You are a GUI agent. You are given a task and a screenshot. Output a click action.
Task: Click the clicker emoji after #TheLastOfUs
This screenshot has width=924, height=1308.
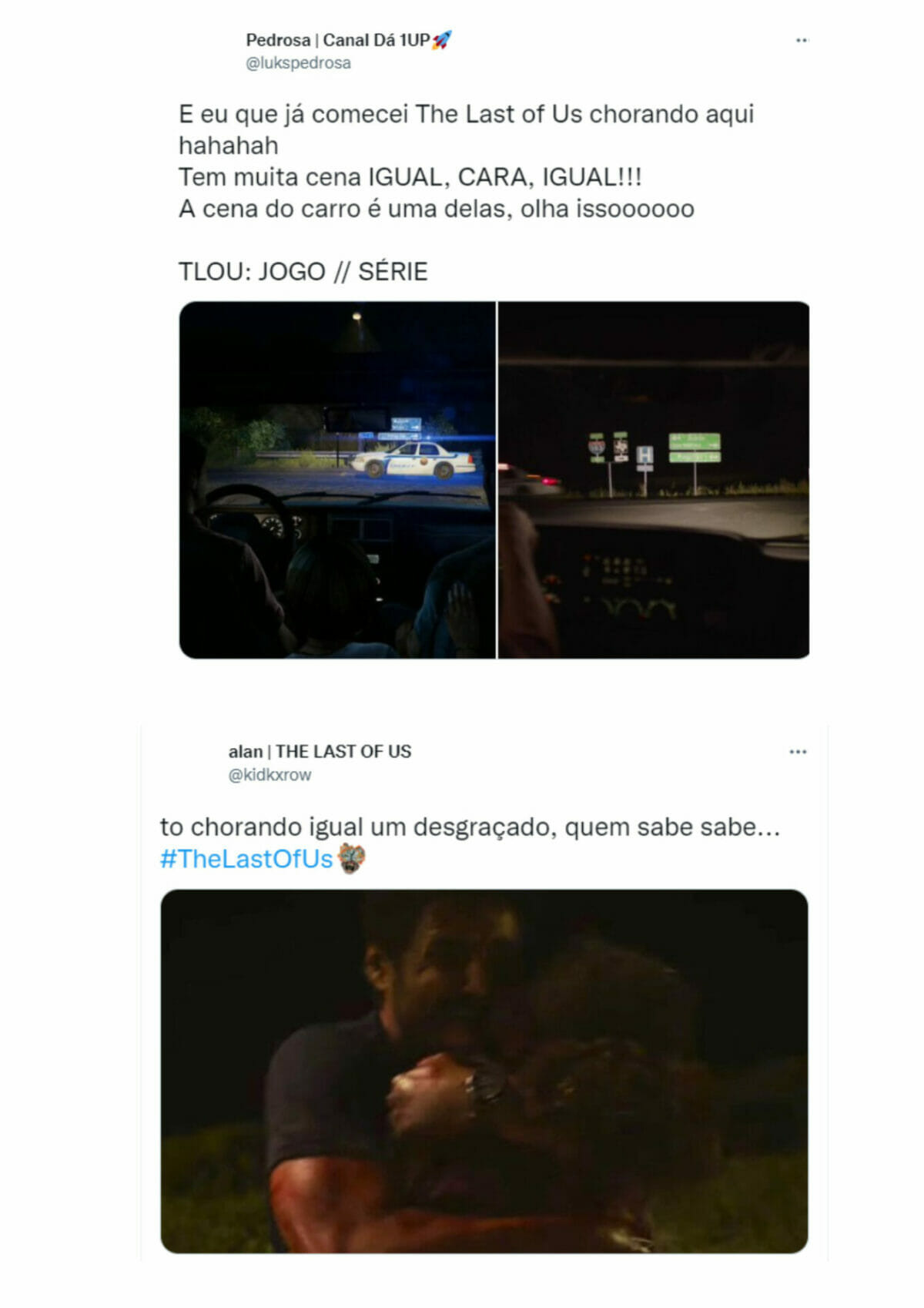(351, 858)
